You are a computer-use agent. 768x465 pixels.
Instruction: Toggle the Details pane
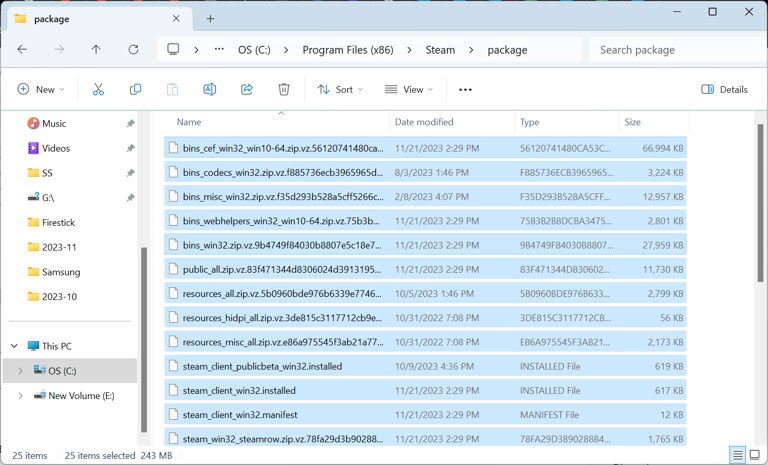tap(724, 89)
